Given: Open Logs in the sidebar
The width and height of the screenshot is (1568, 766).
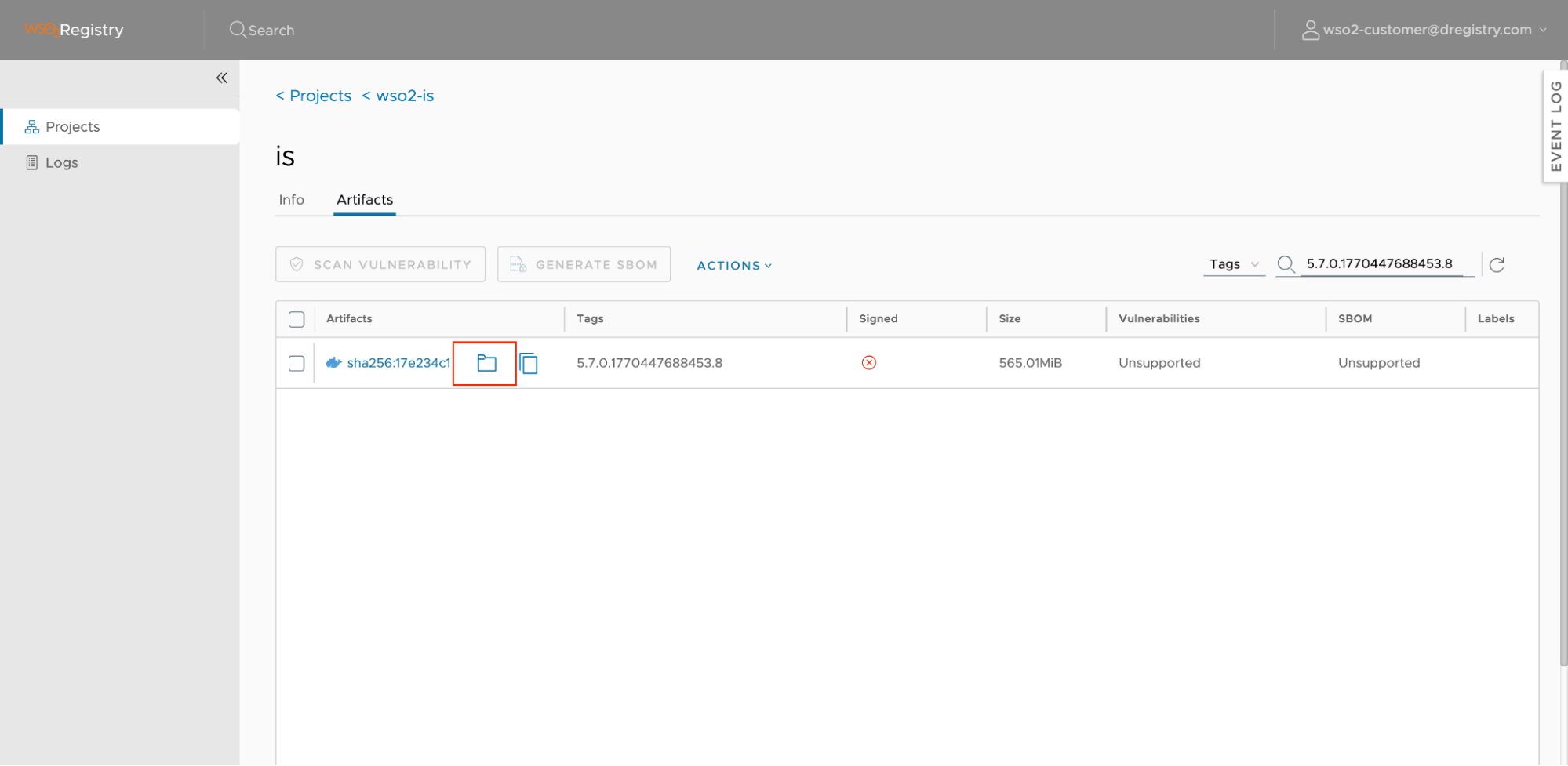Looking at the screenshot, I should (x=61, y=162).
